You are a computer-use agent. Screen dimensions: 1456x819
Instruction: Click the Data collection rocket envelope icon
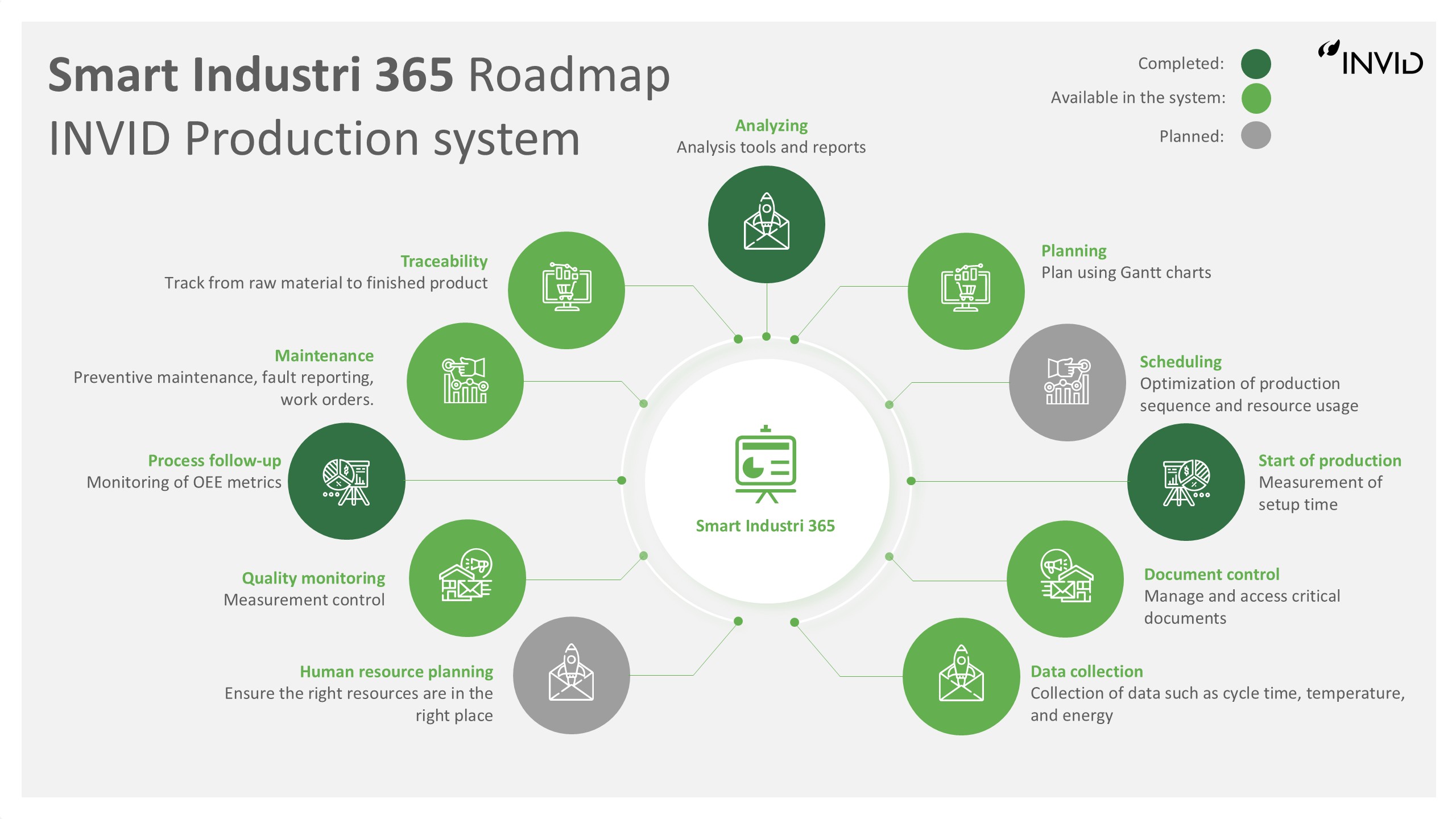point(961,676)
